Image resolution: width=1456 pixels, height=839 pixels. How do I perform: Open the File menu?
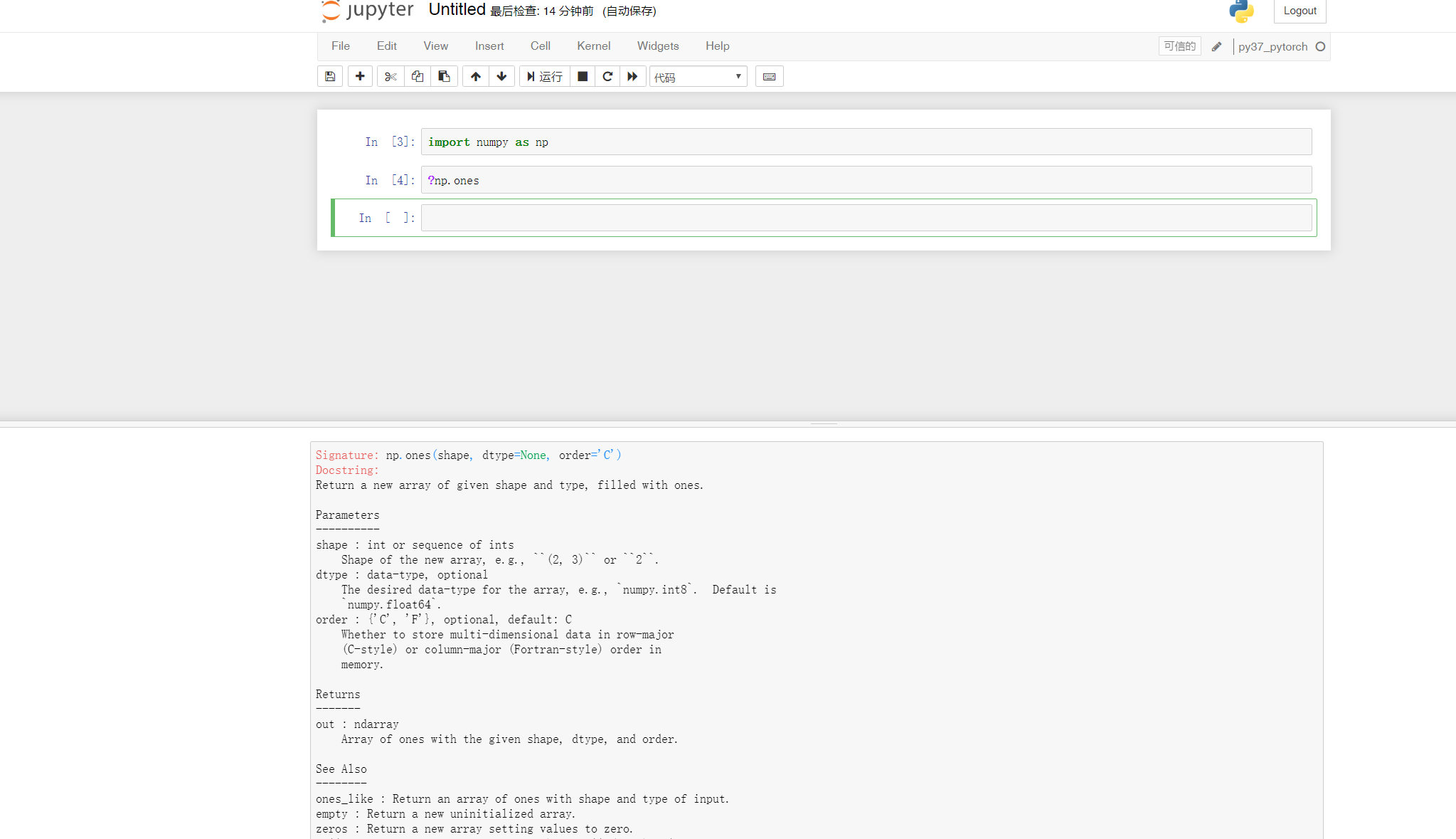[x=340, y=46]
